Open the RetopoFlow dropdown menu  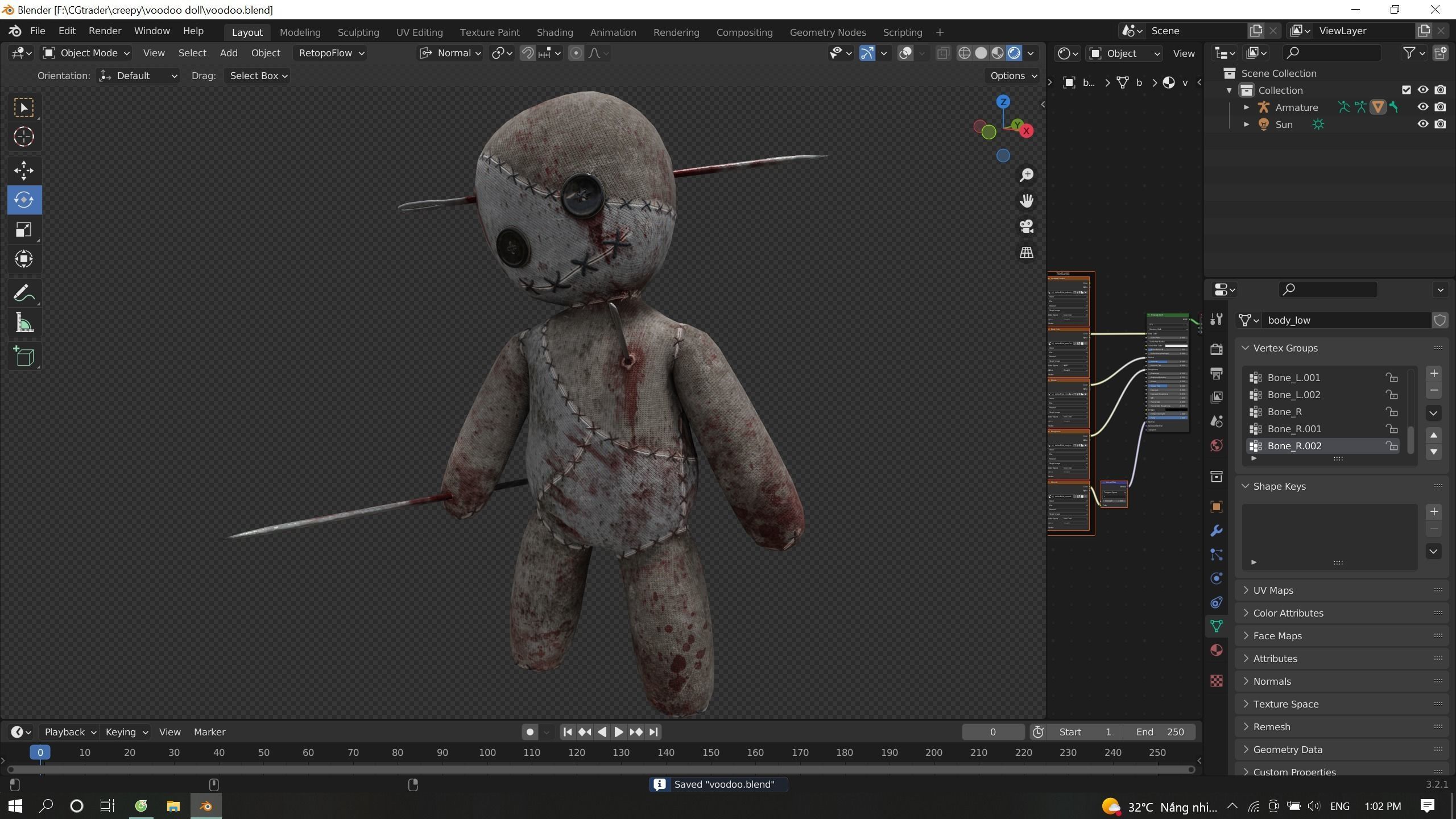pyautogui.click(x=331, y=53)
